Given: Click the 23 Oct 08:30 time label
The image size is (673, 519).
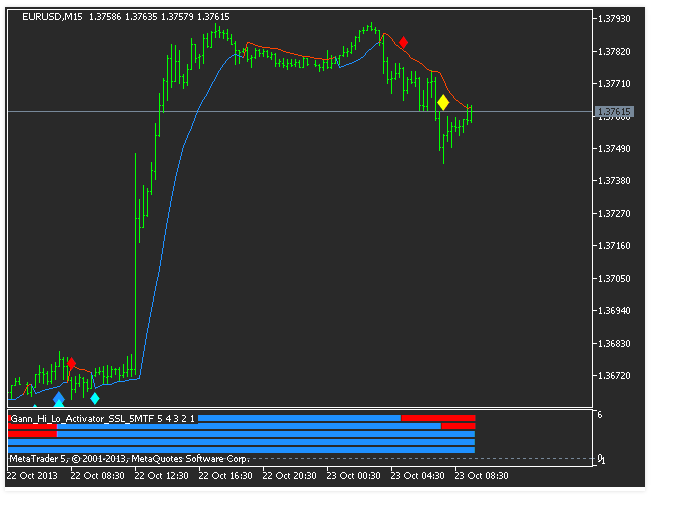Looking at the screenshot, I should (481, 476).
